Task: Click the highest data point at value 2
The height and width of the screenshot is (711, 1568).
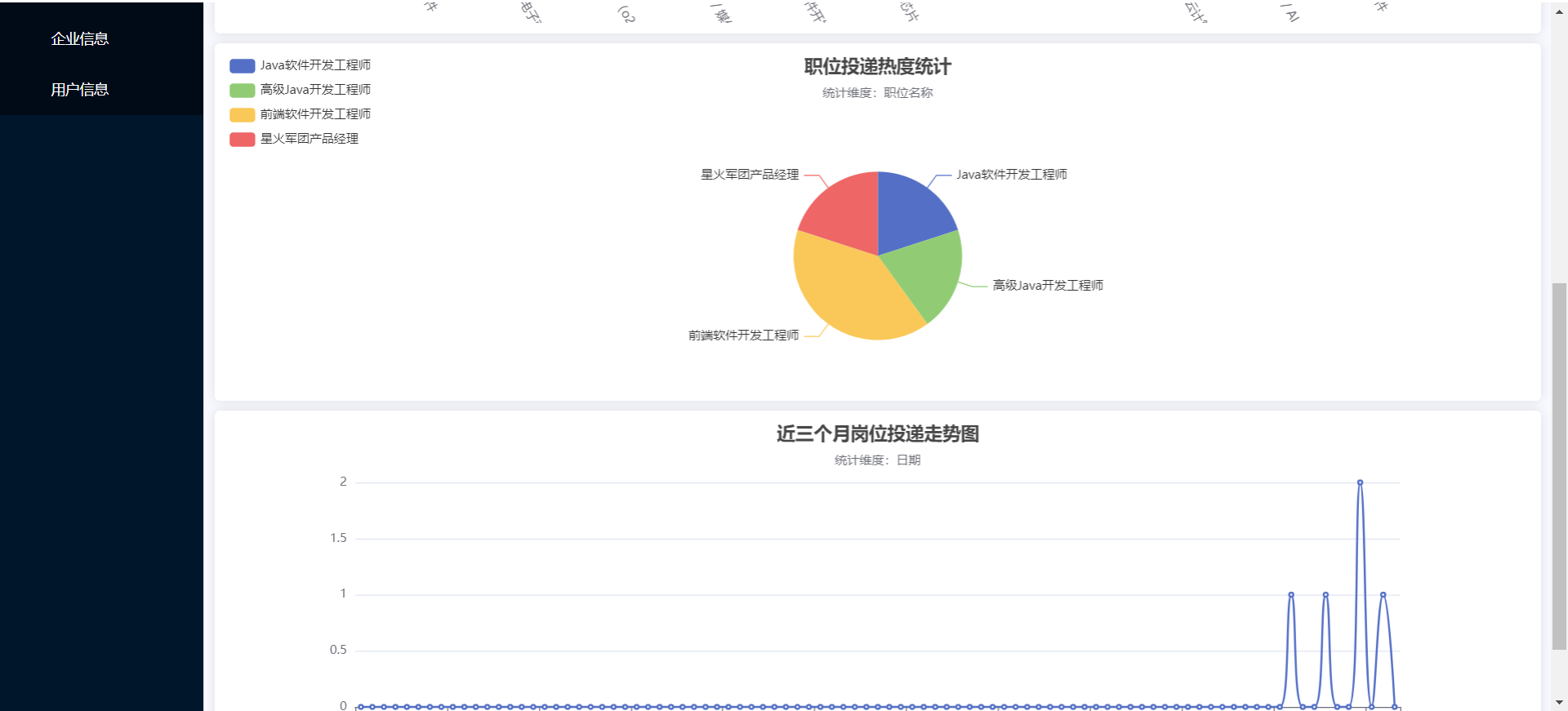Action: (x=1360, y=482)
